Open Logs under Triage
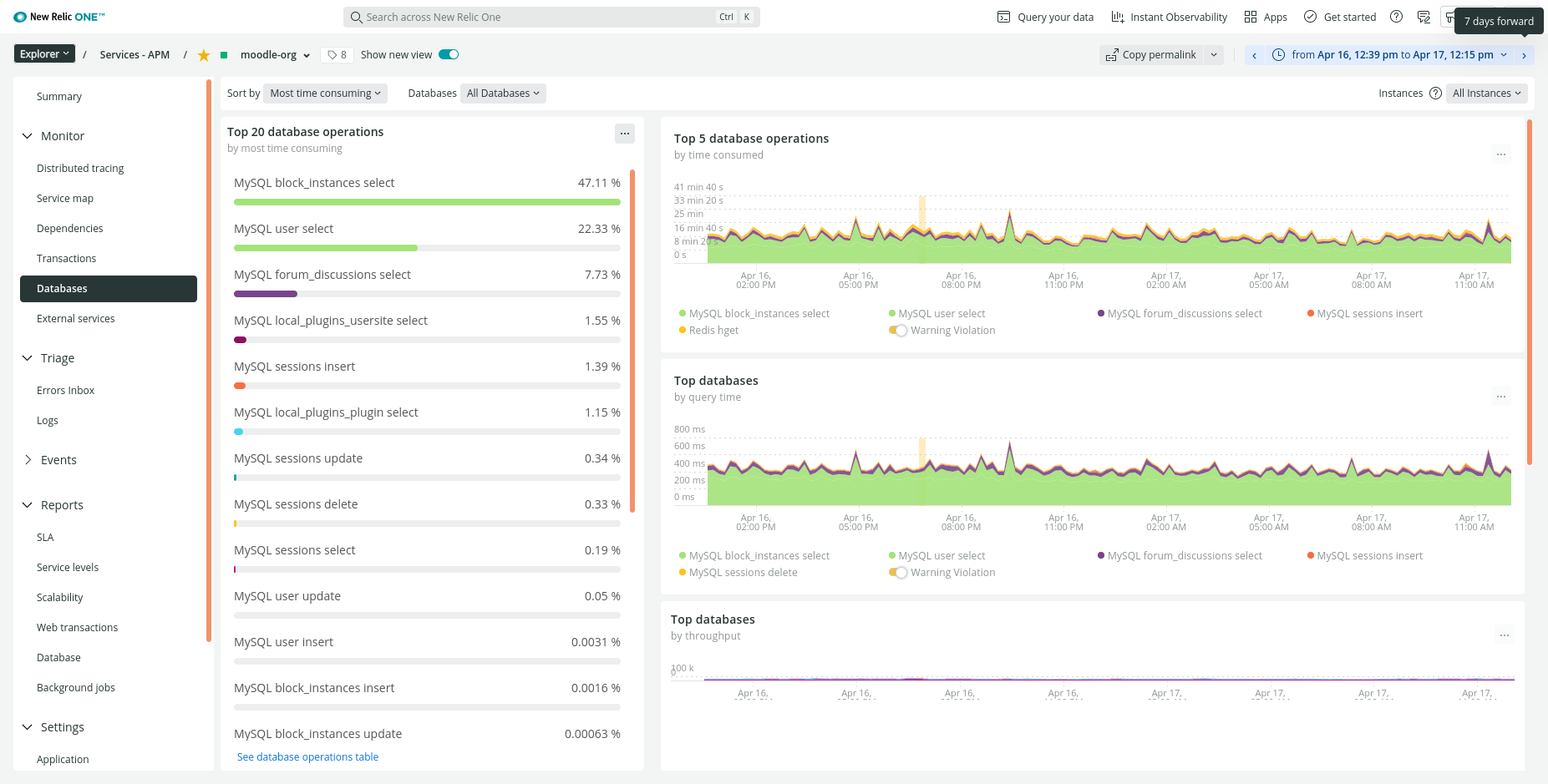Viewport: 1548px width, 784px height. tap(48, 421)
